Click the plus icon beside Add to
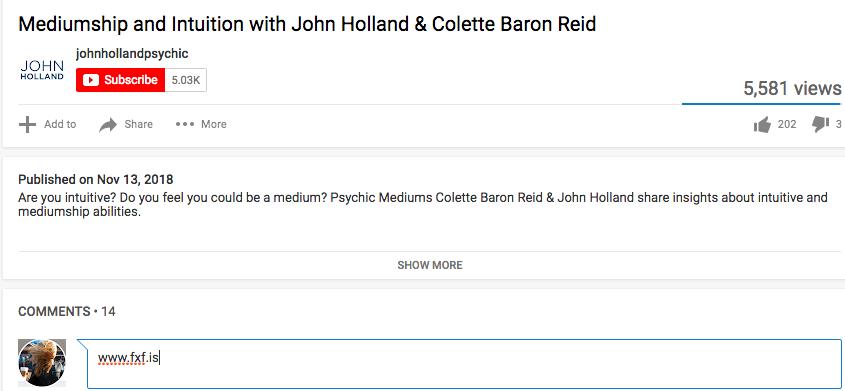The image size is (845, 391). [27, 124]
